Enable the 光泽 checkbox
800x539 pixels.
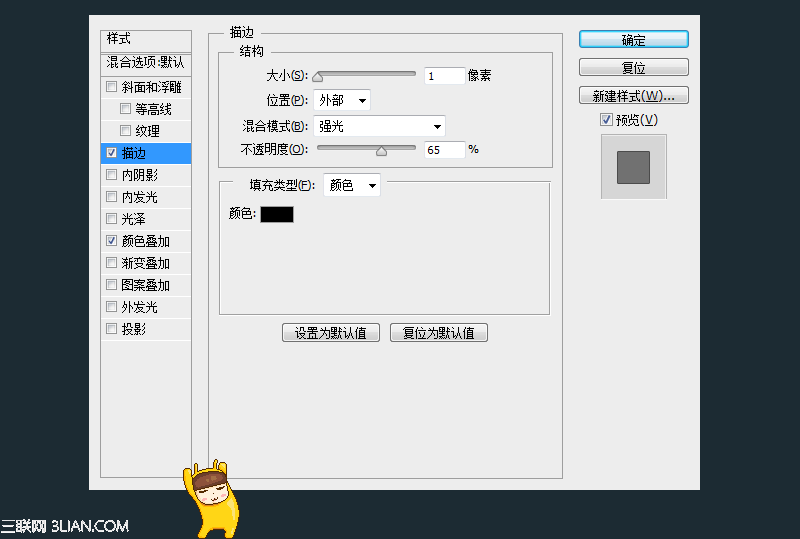point(111,218)
